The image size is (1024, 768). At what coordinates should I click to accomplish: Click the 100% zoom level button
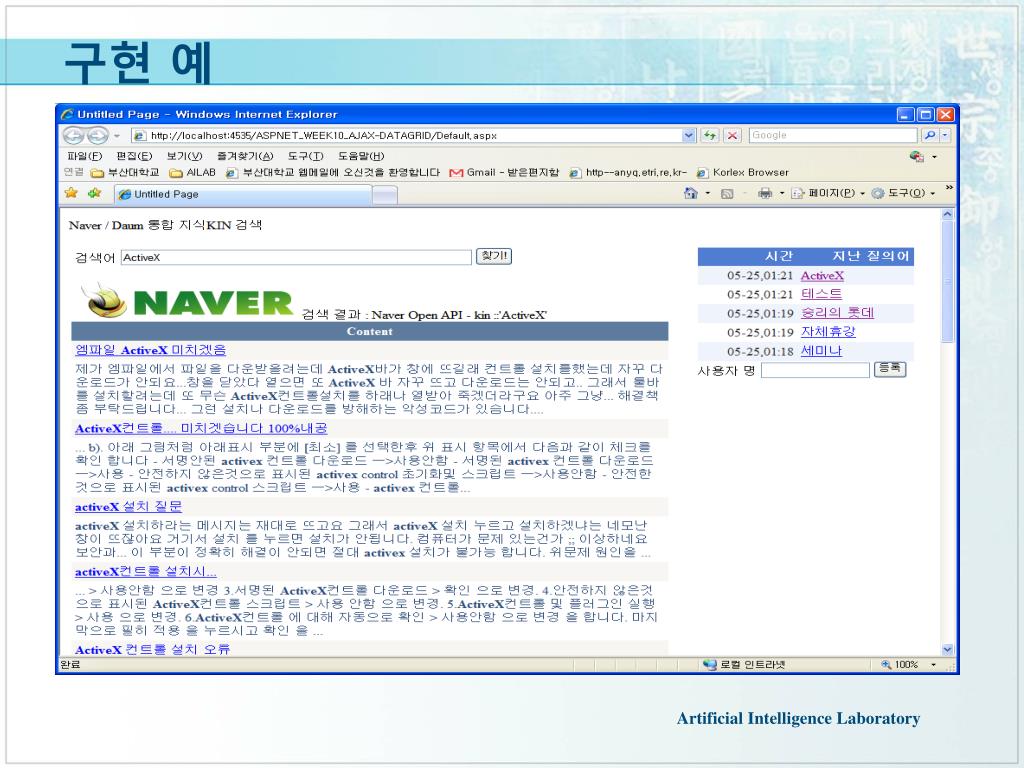tap(901, 665)
